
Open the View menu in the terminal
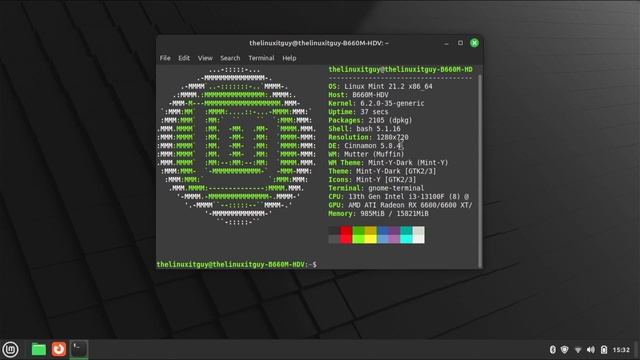[x=205, y=58]
